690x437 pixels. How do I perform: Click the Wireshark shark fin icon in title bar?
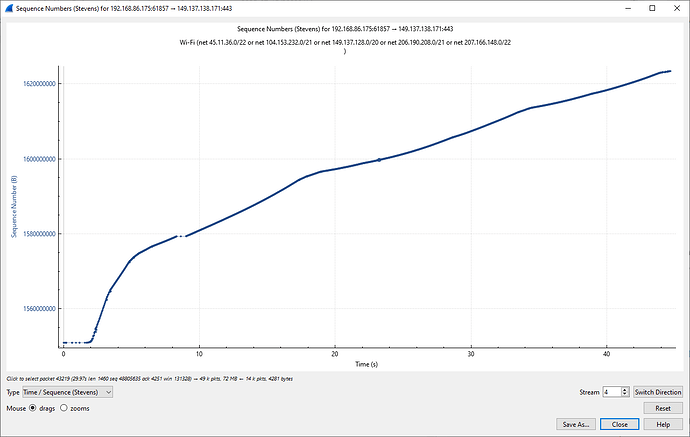coord(8,7)
